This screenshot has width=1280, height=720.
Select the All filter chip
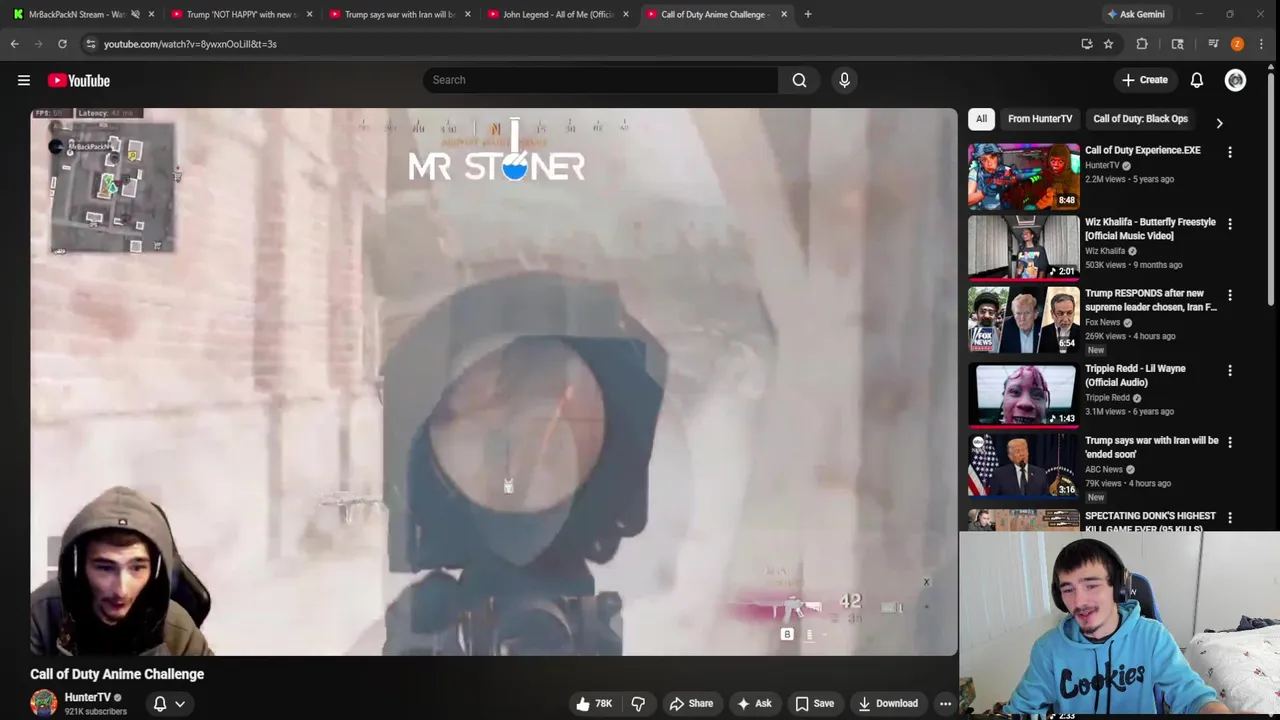pyautogui.click(x=981, y=119)
